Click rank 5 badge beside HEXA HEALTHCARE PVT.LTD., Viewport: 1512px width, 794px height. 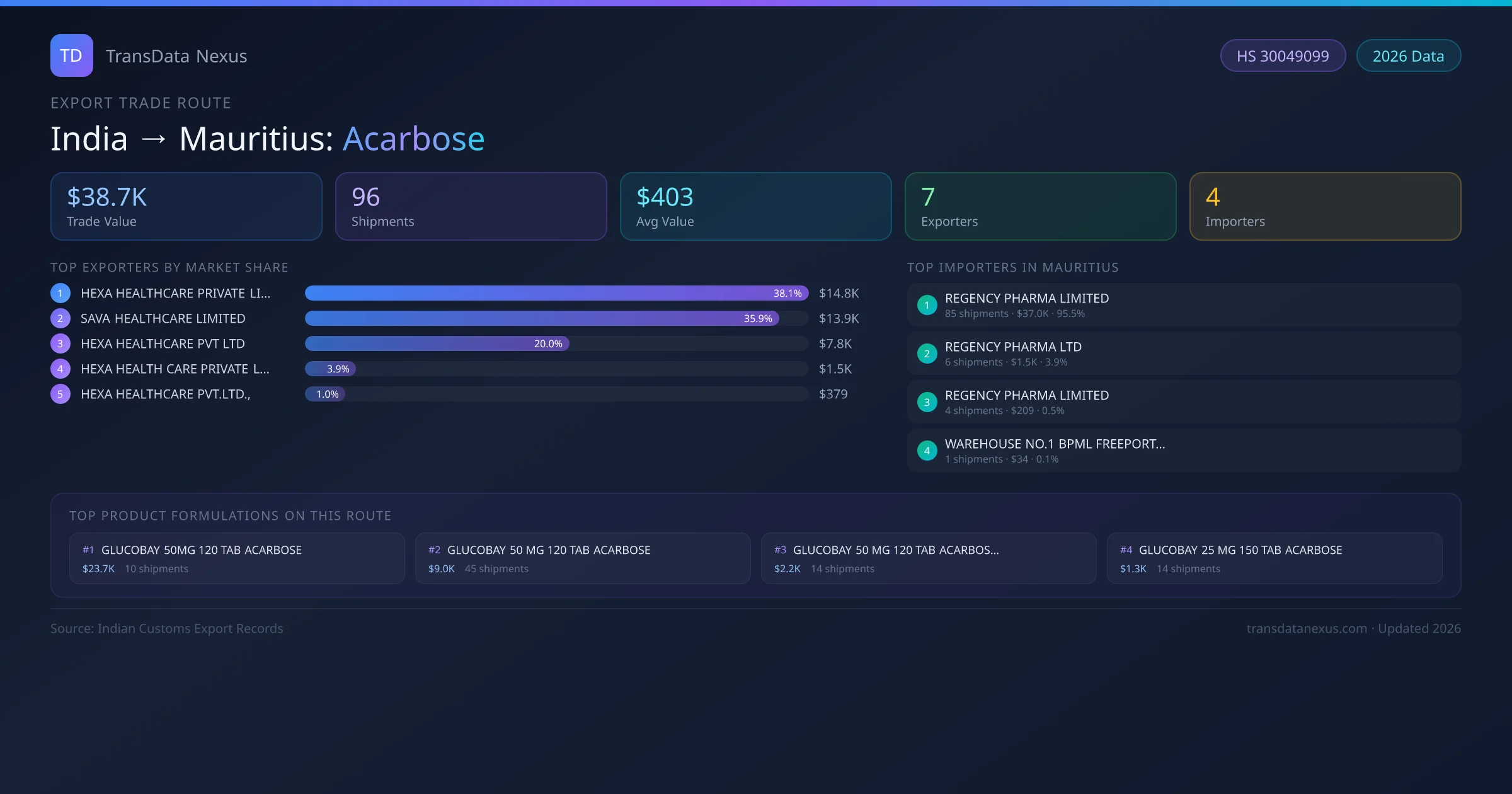[x=60, y=394]
